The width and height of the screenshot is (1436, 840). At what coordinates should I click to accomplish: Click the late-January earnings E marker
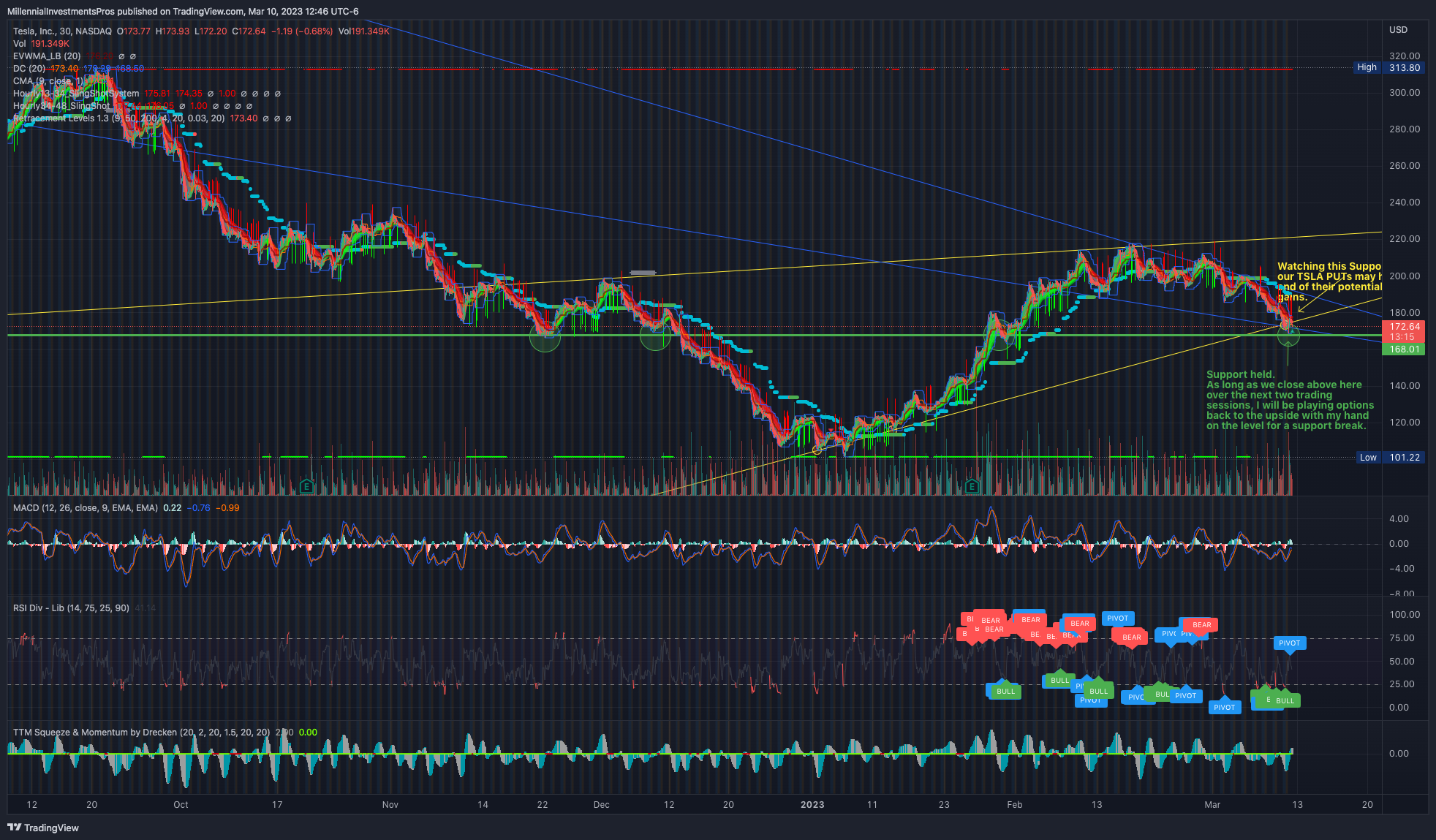pyautogui.click(x=972, y=486)
